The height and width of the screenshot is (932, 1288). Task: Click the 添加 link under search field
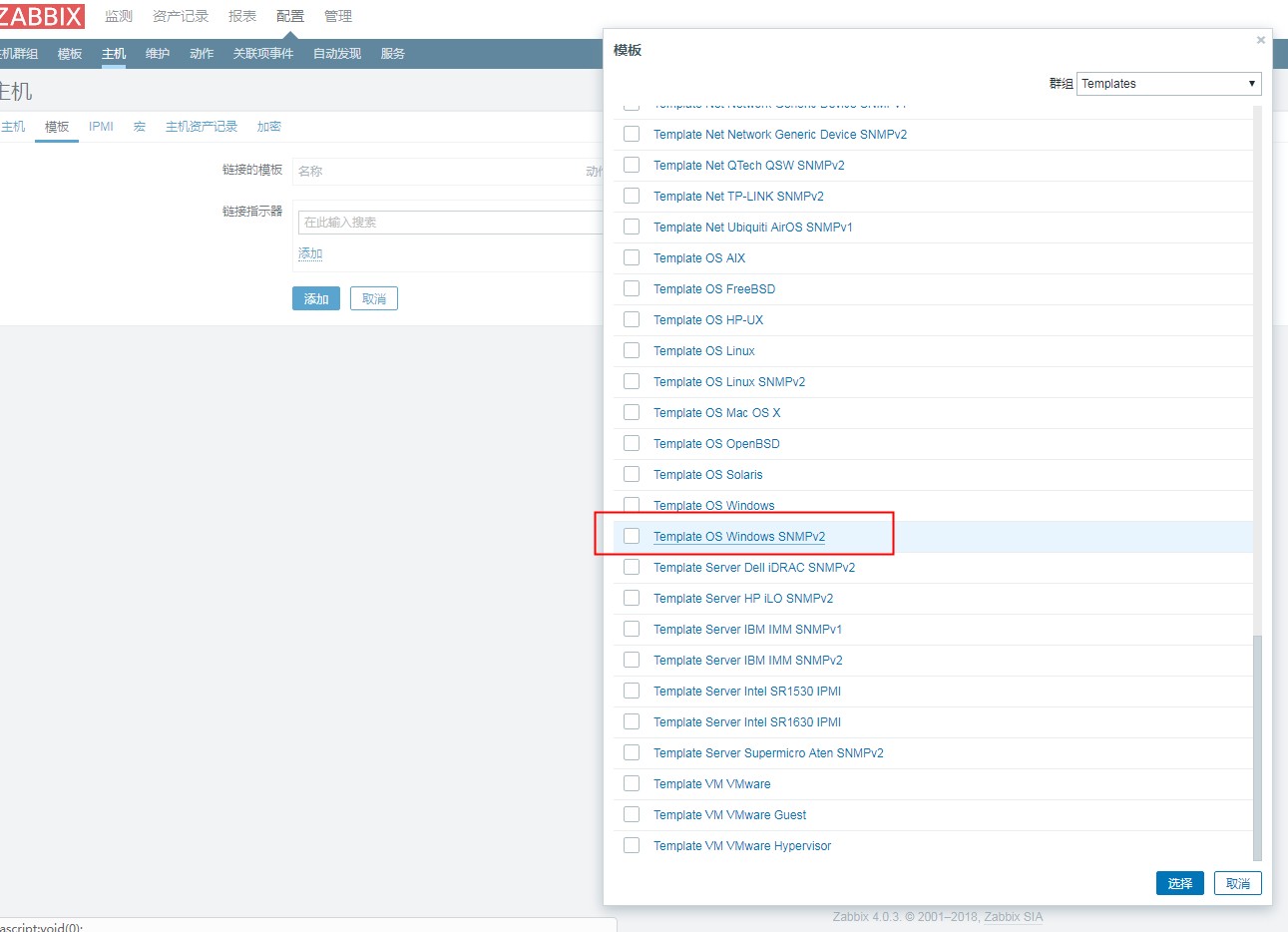[310, 253]
